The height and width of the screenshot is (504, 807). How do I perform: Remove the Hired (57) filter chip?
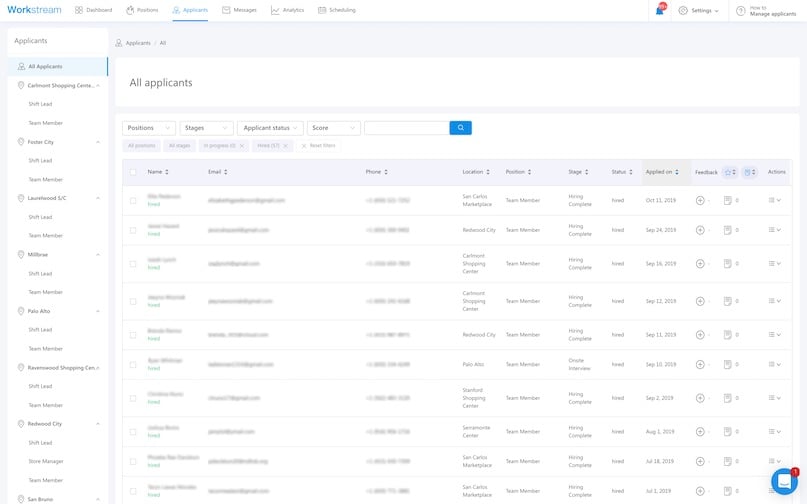click(x=286, y=146)
